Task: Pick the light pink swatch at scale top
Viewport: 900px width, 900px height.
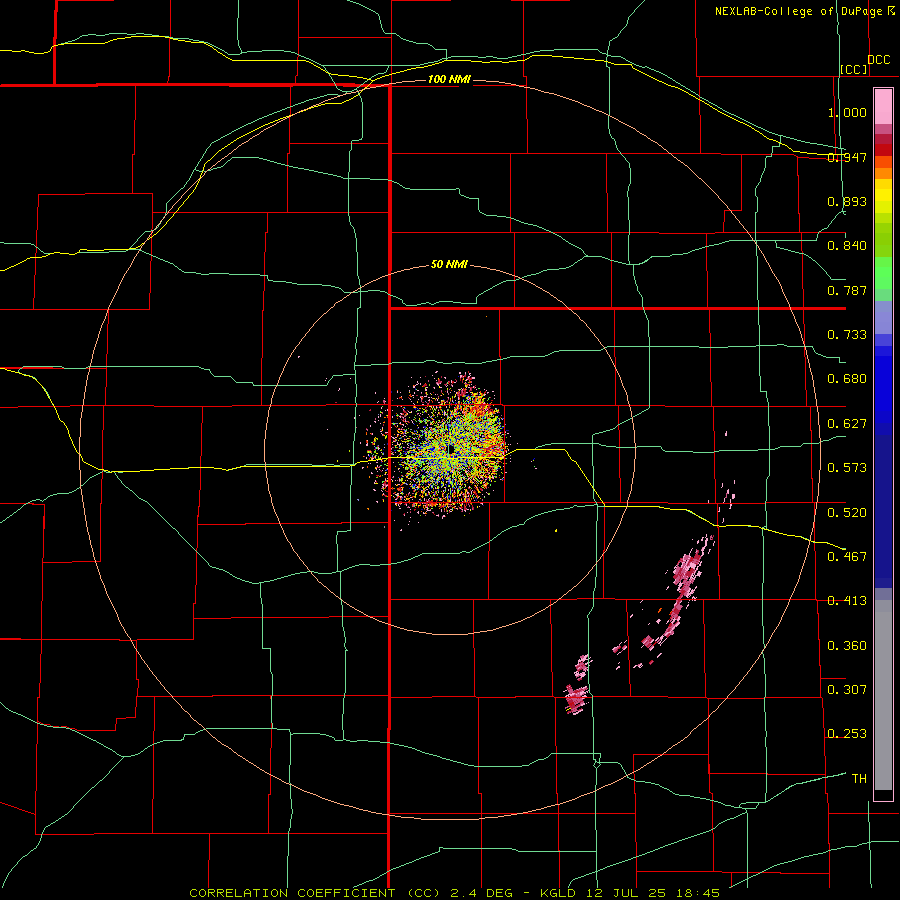Action: point(883,106)
